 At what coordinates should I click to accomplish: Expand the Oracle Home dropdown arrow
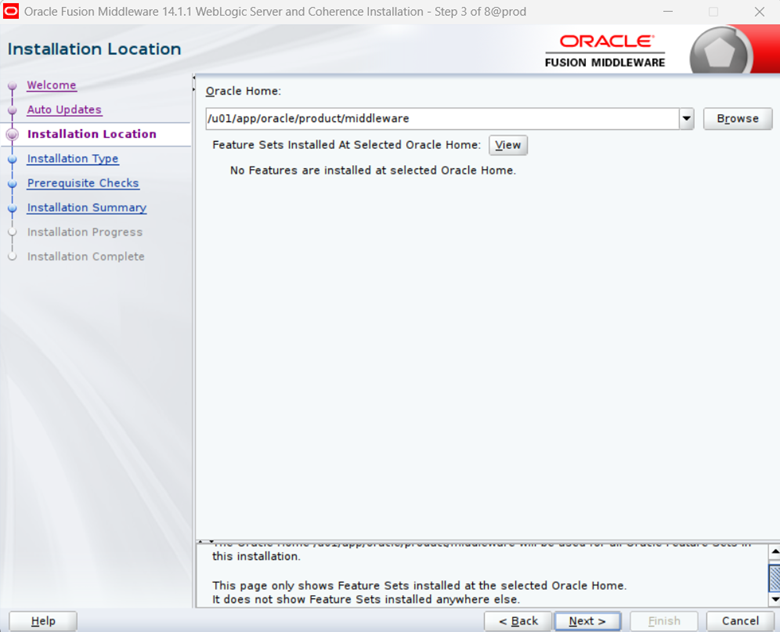[x=686, y=118]
